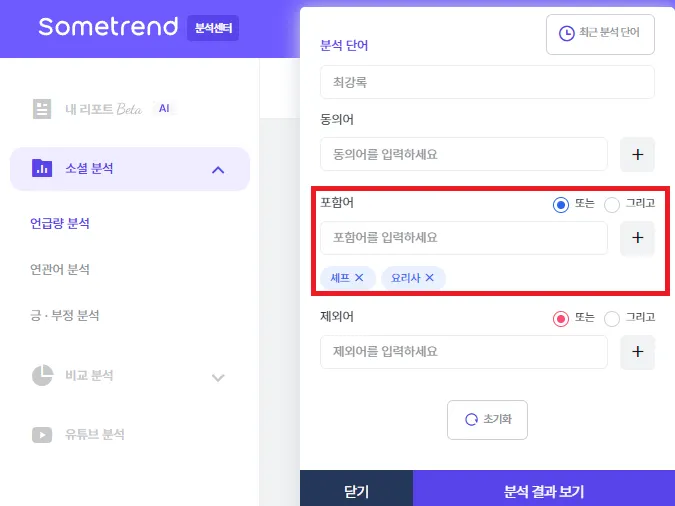The width and height of the screenshot is (675, 506).
Task: Remove the 셰프 tag via its X
Action: [x=359, y=278]
